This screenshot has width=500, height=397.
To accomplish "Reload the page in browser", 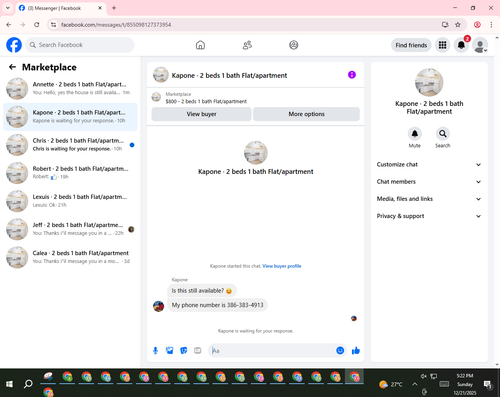I will (x=37, y=25).
